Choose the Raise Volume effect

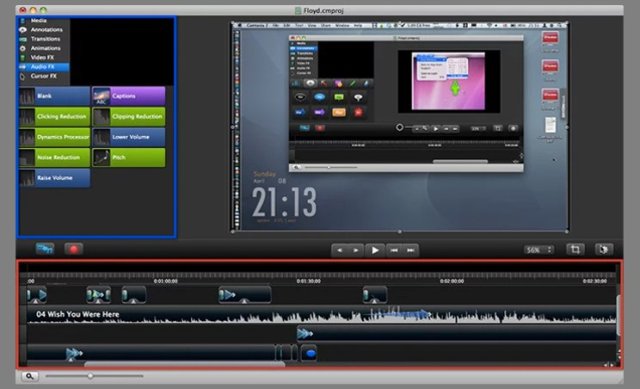point(54,178)
